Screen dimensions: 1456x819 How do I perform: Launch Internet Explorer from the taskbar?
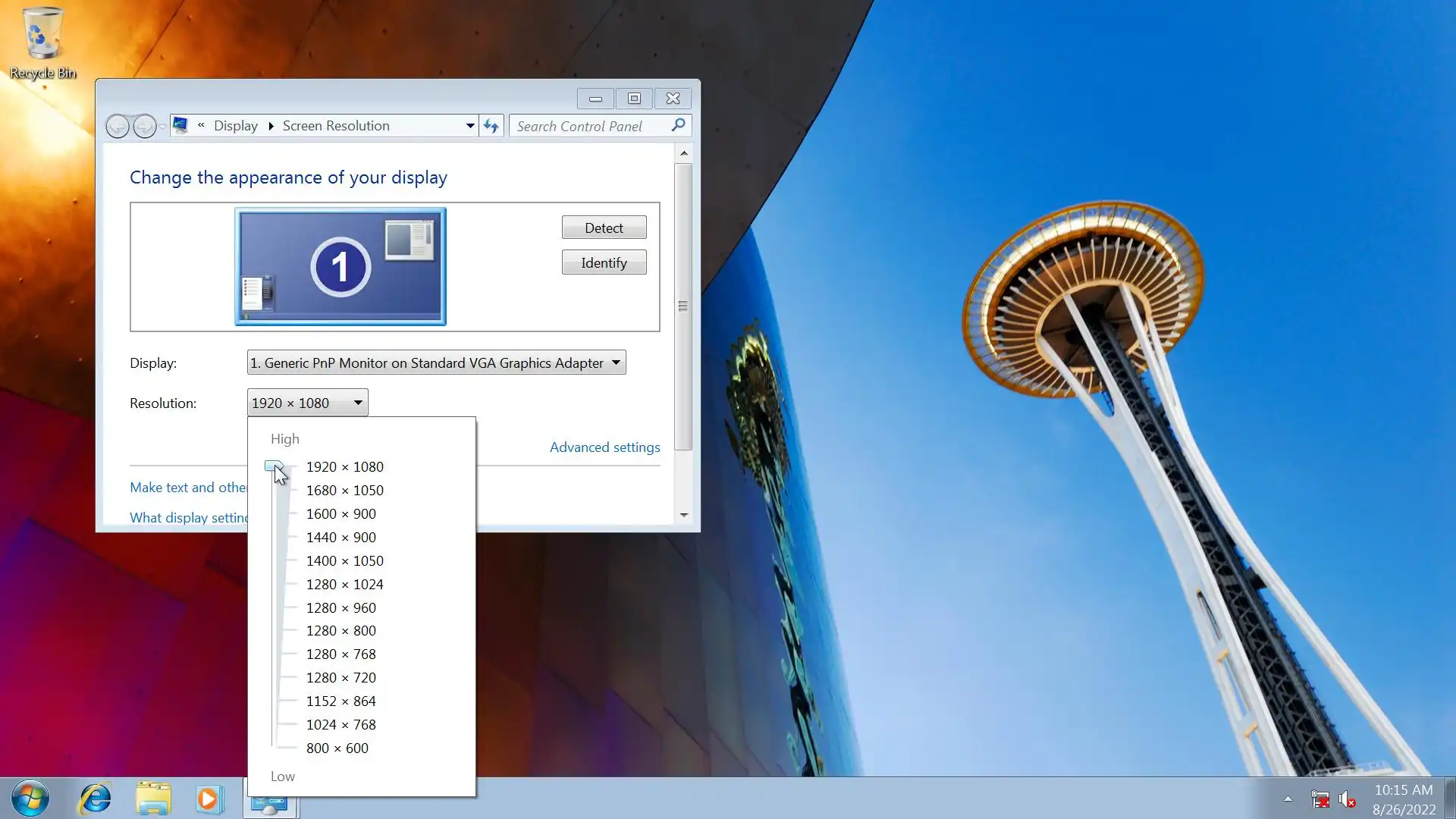[x=96, y=799]
